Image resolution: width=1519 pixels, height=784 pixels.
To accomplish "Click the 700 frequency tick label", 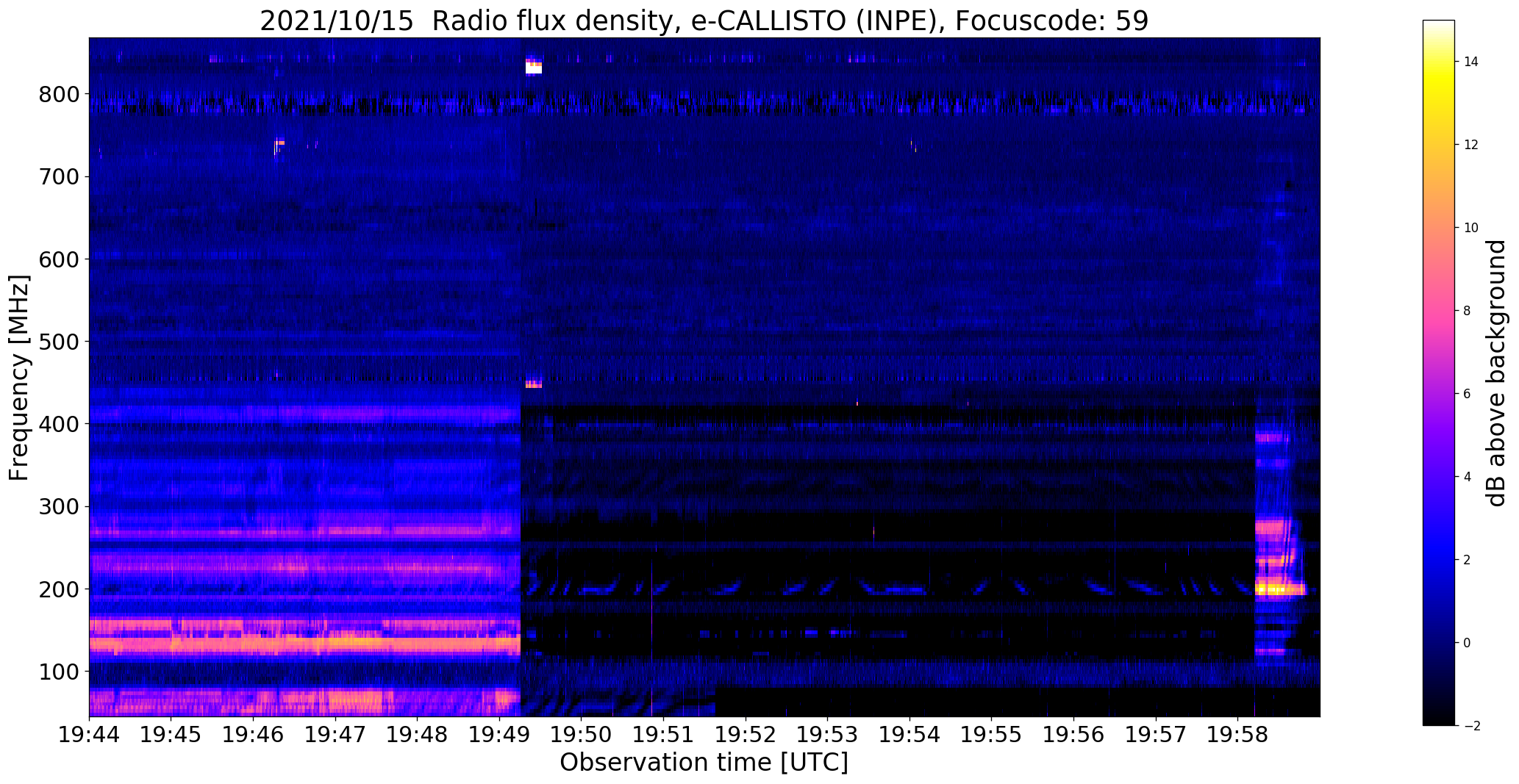I will [x=60, y=176].
